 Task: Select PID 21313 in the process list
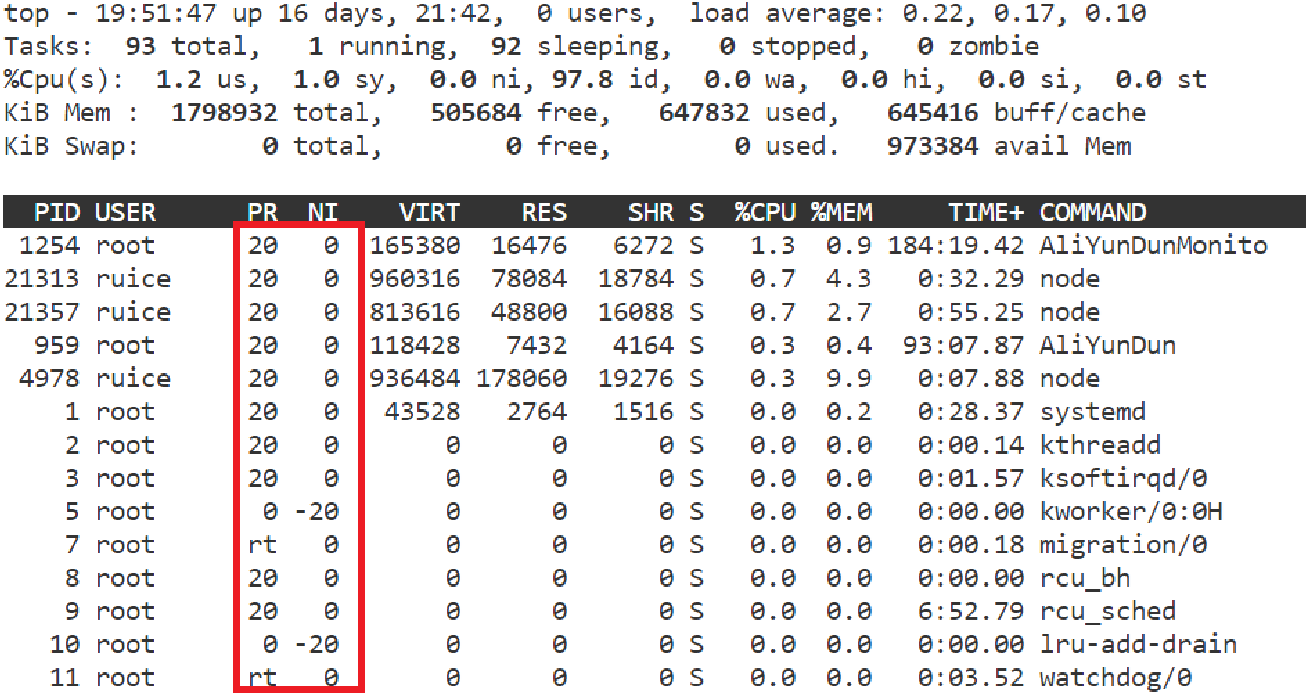pos(42,279)
